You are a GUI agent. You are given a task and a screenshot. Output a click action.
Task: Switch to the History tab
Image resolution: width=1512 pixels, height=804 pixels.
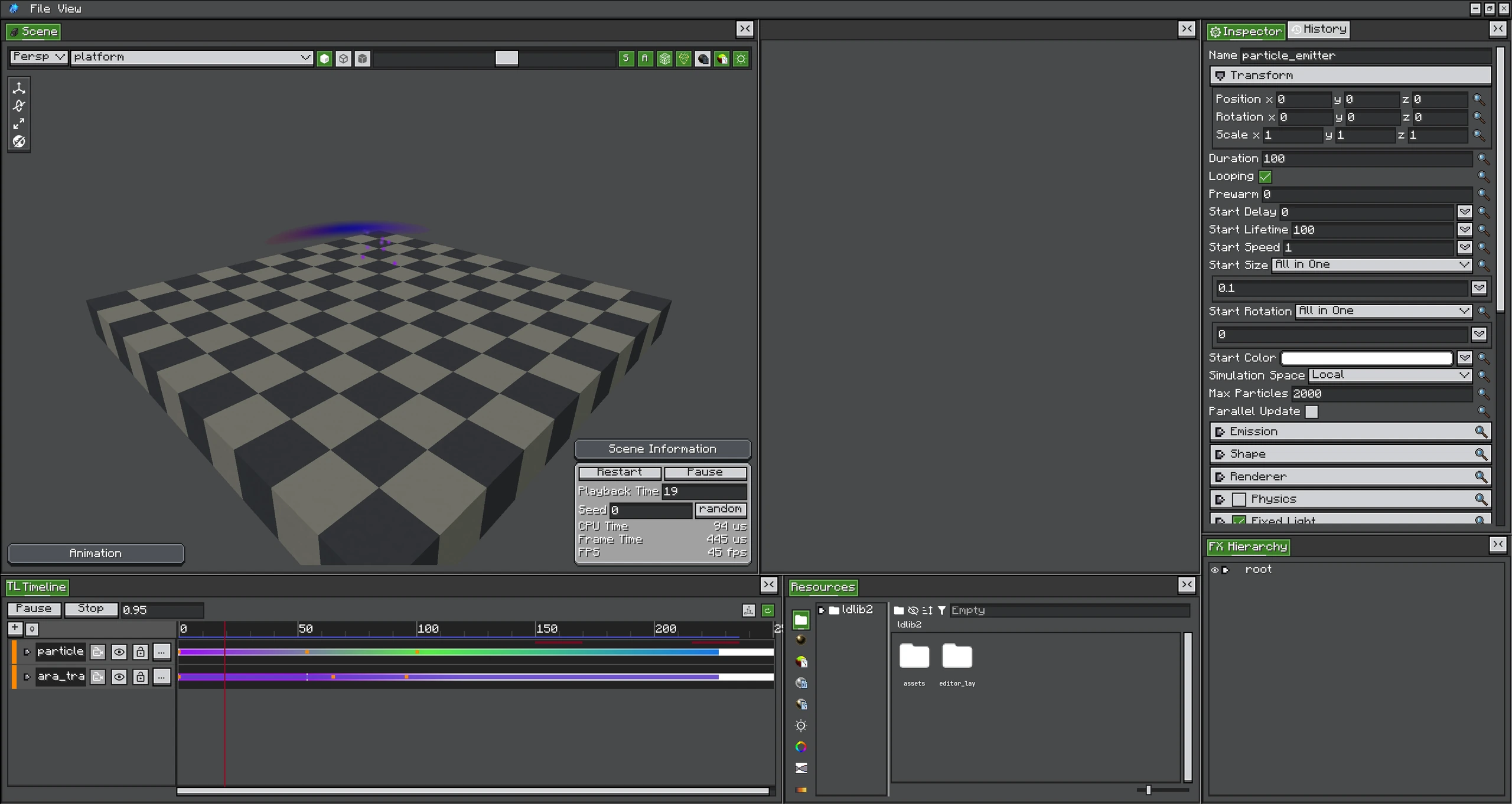click(x=1319, y=29)
